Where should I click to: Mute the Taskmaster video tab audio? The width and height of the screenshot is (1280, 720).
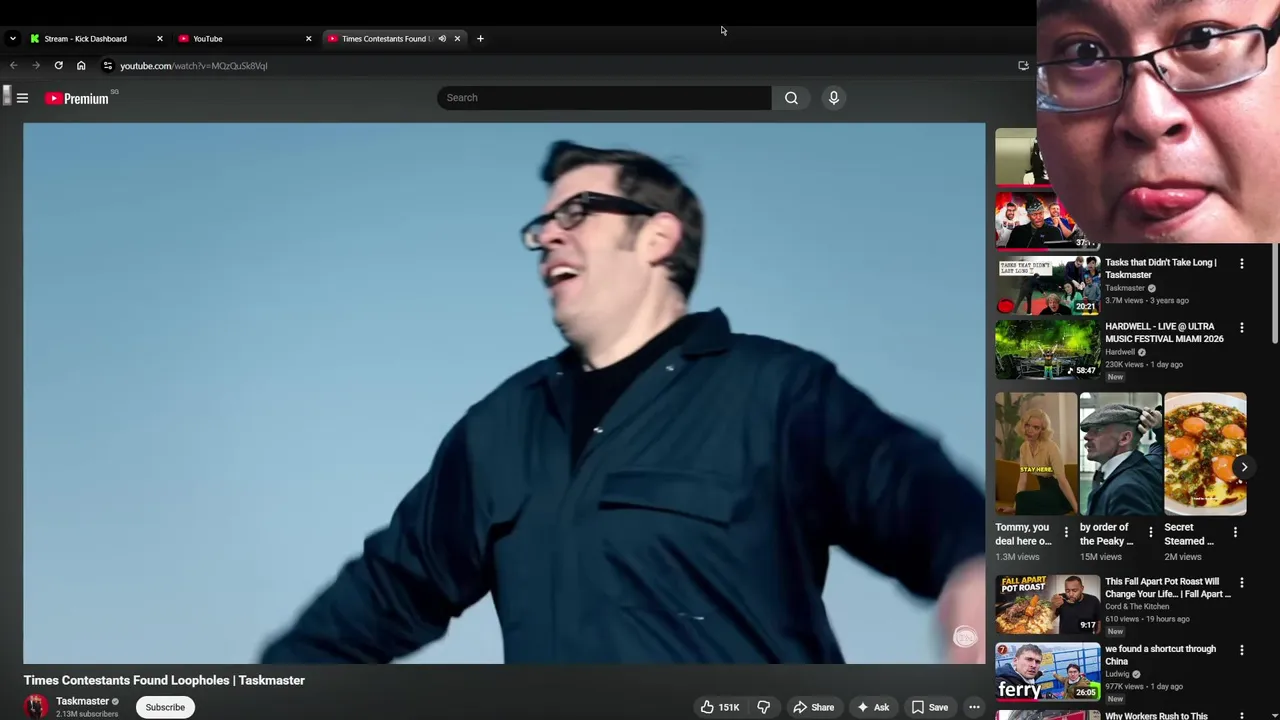[442, 39]
